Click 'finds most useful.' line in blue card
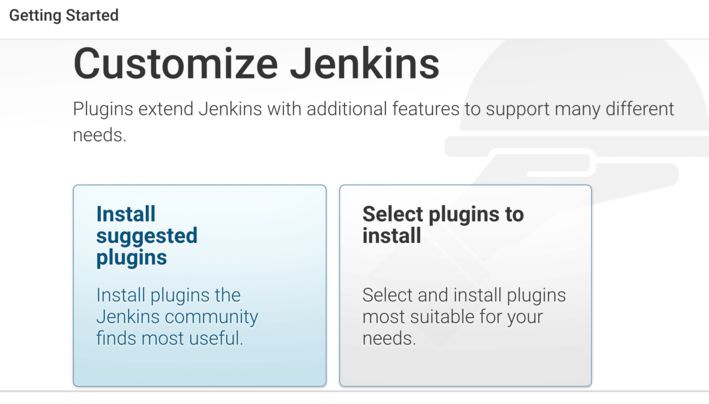Image resolution: width=709 pixels, height=404 pixels. tap(170, 338)
